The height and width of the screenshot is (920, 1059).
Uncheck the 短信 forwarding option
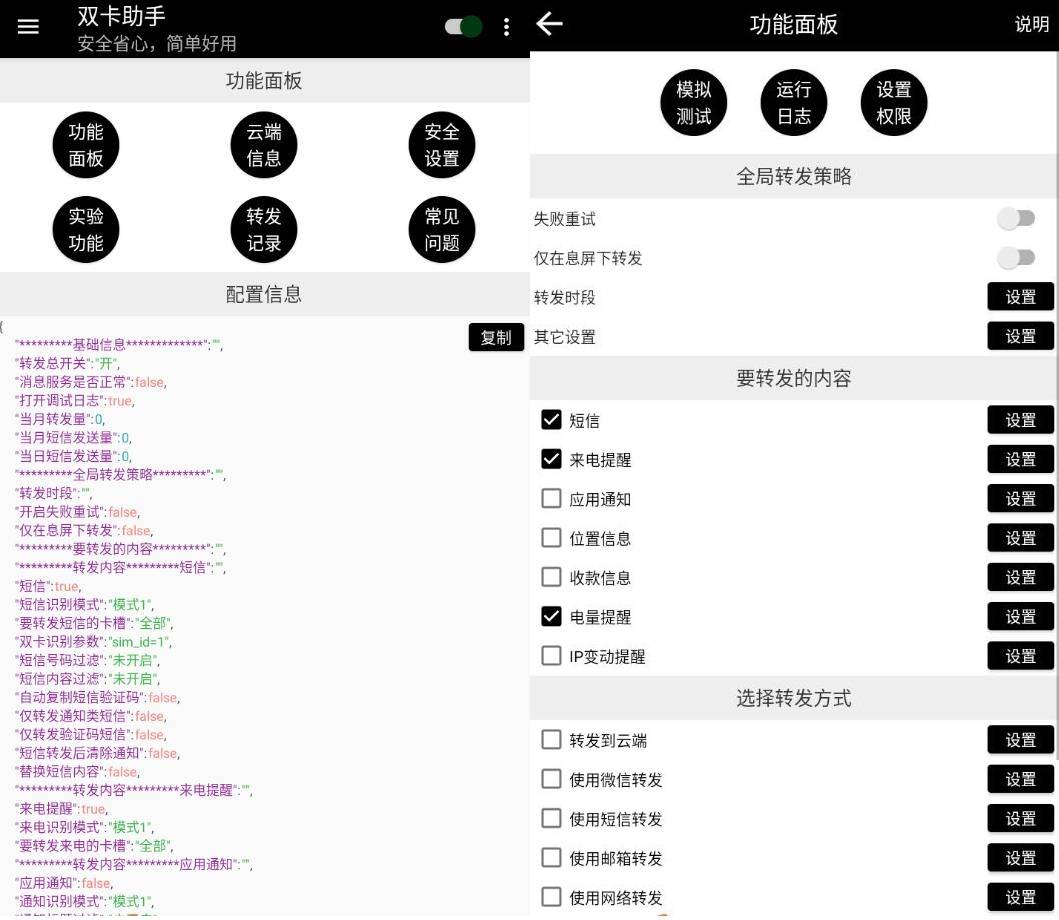pos(551,420)
